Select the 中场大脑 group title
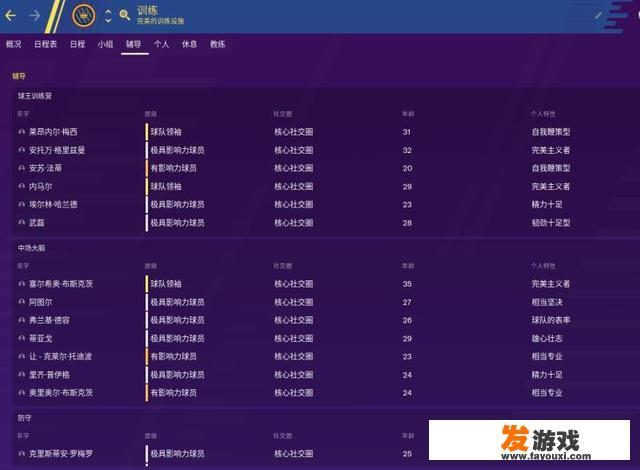The height and width of the screenshot is (470, 640). click(x=31, y=248)
